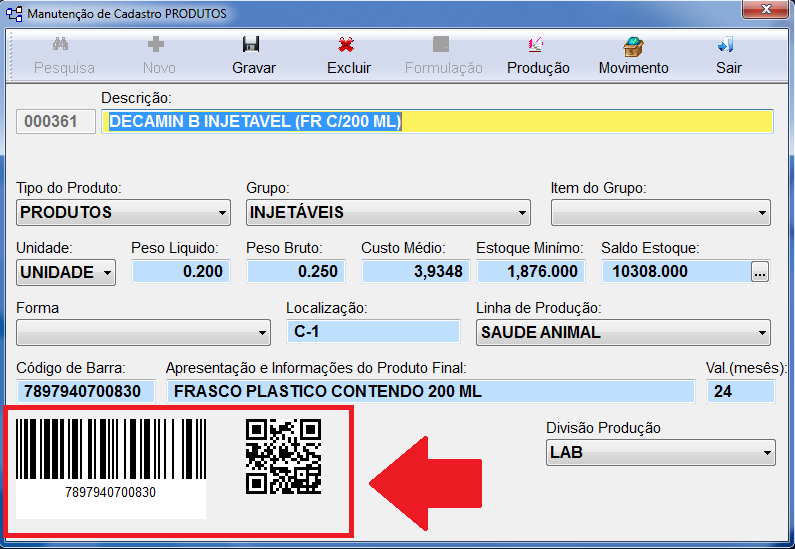The height and width of the screenshot is (549, 795).
Task: Click the Peso Liquido field
Action: click(x=181, y=271)
